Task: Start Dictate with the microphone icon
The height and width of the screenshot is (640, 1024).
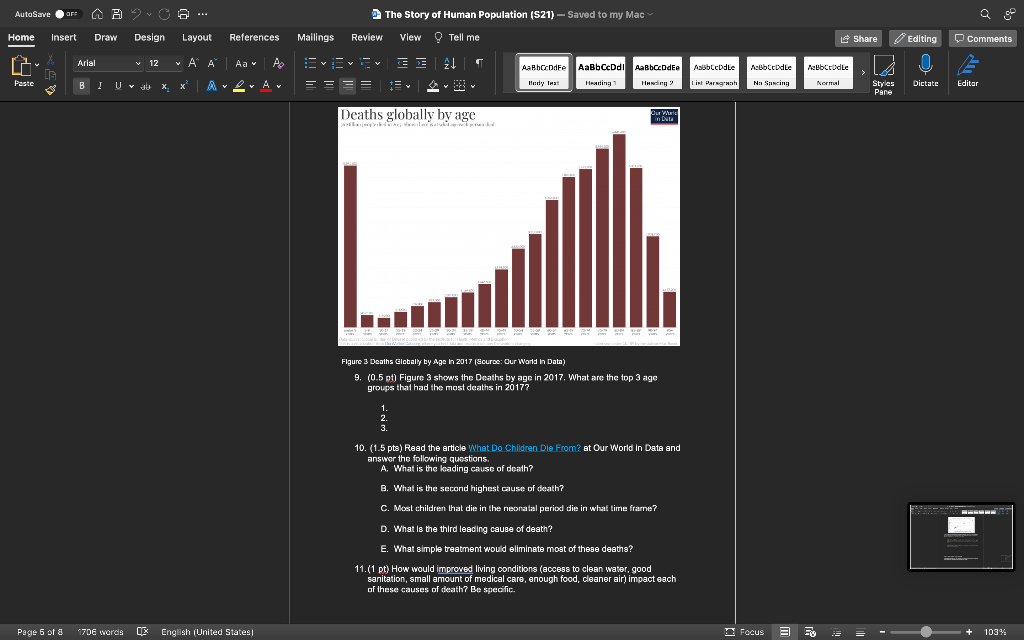Action: click(925, 72)
